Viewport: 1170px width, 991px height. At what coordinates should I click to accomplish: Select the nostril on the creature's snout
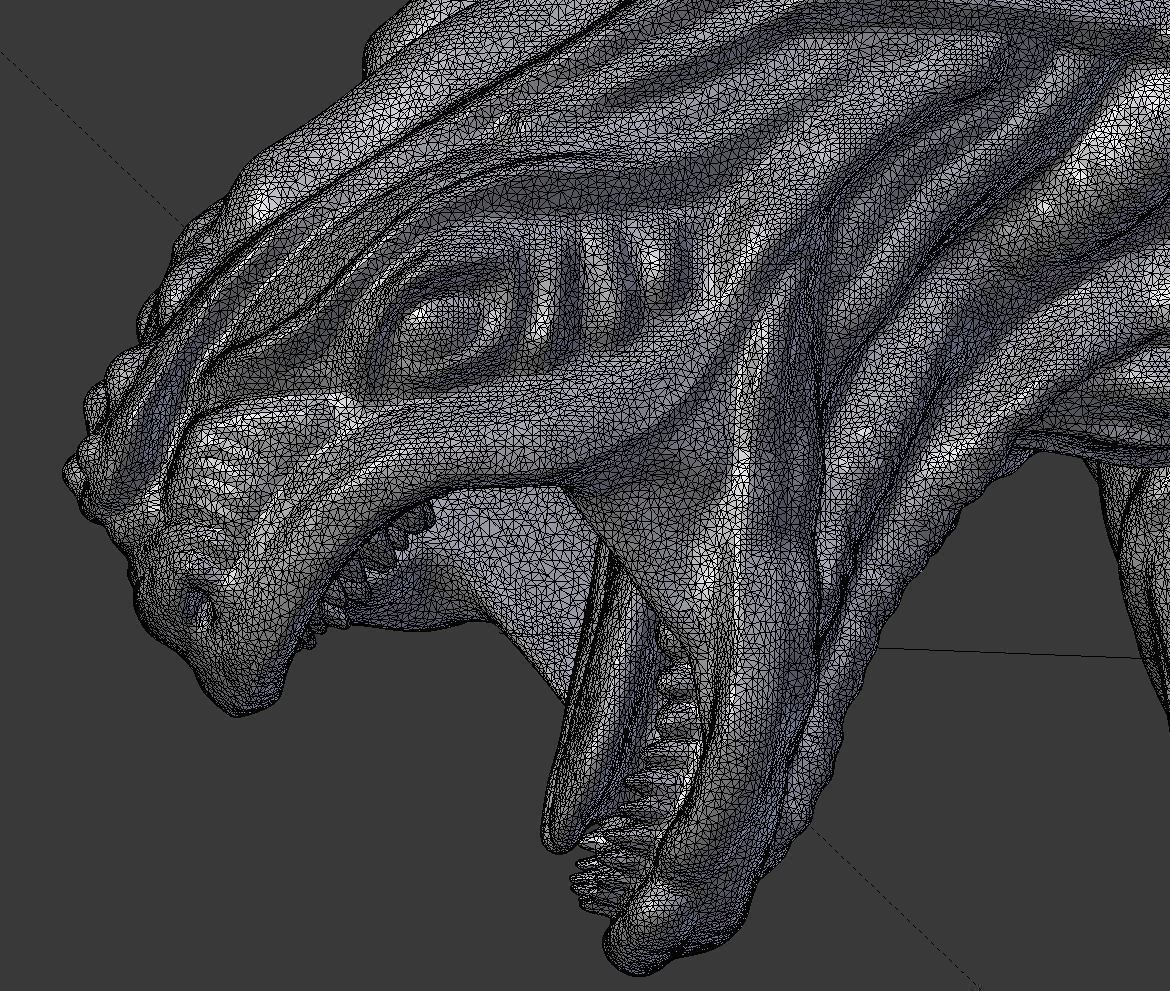pos(201,606)
